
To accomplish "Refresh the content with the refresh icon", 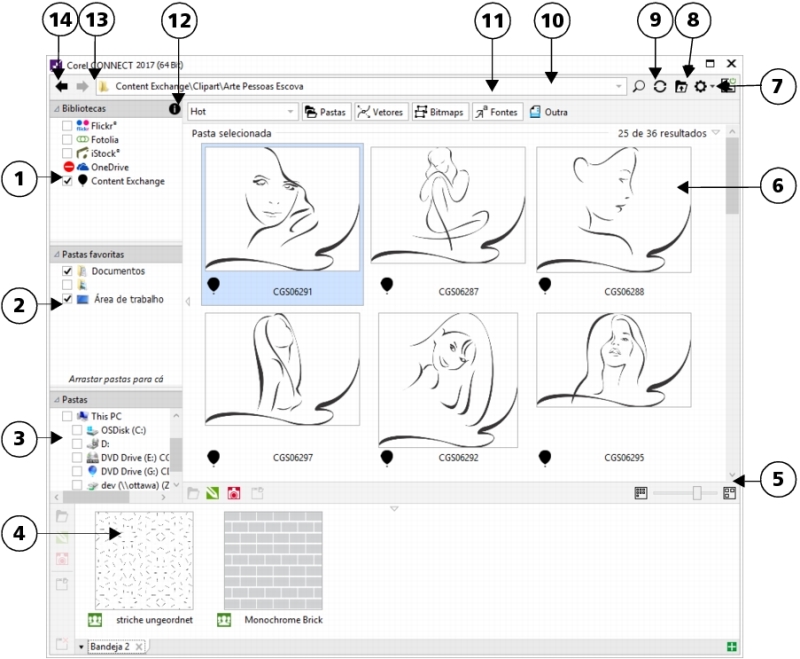I will [x=660, y=87].
